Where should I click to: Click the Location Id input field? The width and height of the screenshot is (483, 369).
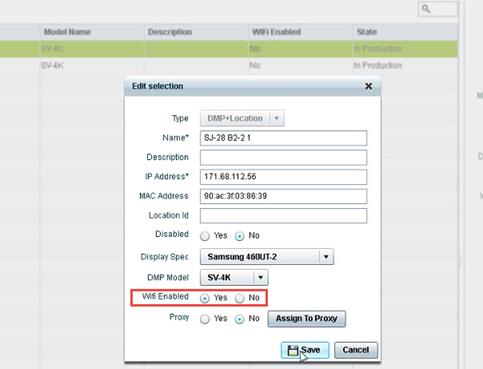click(x=283, y=216)
